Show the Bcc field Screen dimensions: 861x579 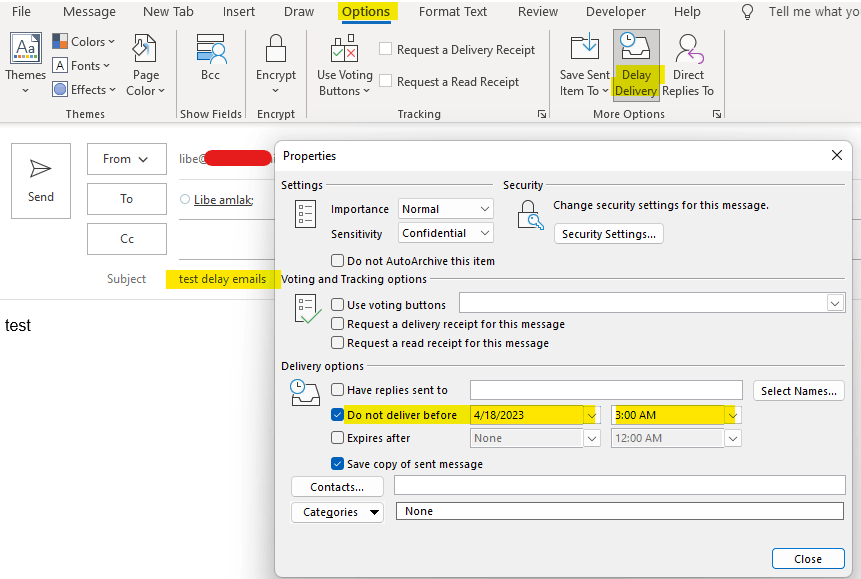(x=210, y=58)
